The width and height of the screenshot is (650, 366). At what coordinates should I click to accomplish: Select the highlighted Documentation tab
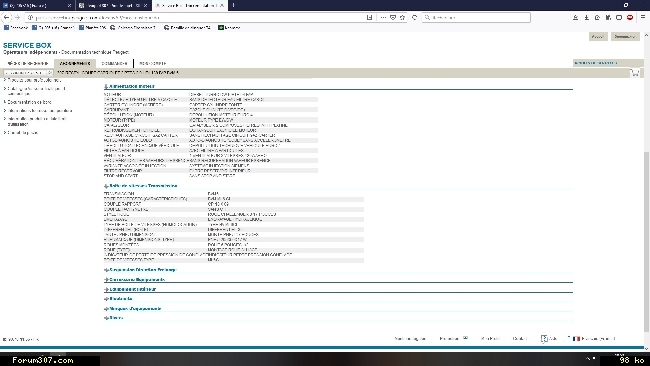(75, 63)
